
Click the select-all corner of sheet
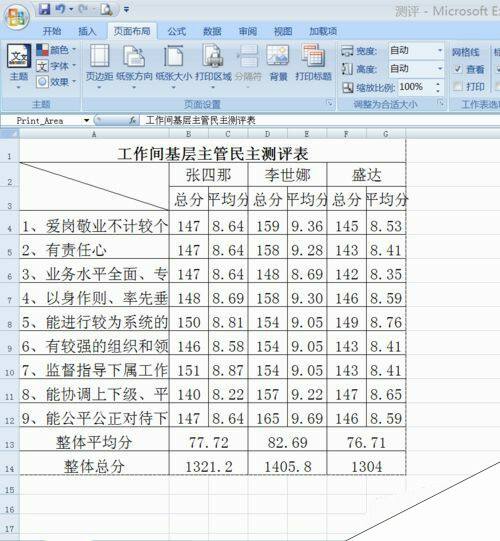(9, 134)
